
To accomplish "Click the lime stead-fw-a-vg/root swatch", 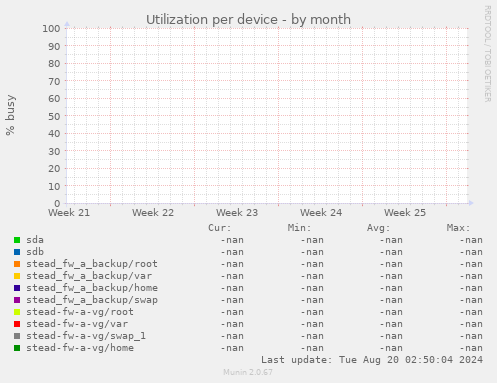I will (17, 312).
